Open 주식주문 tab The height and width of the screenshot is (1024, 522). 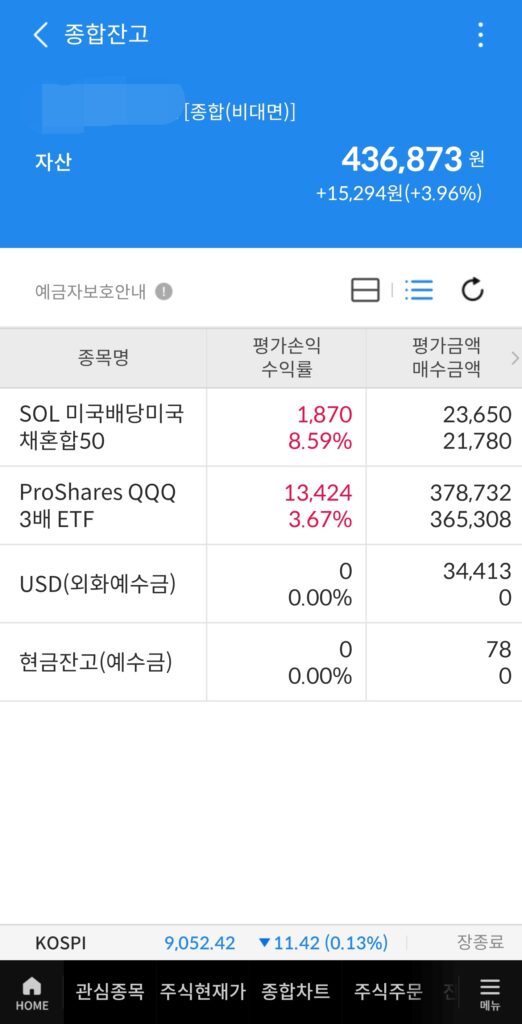(x=388, y=991)
